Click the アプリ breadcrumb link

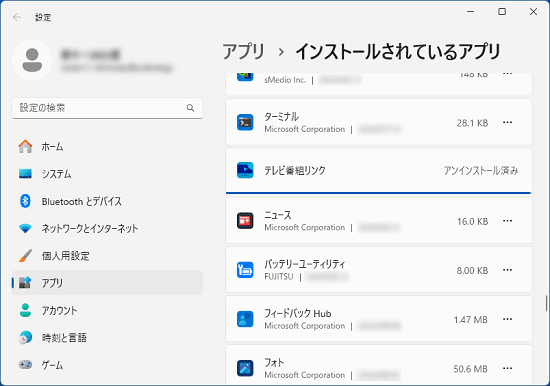coord(243,52)
